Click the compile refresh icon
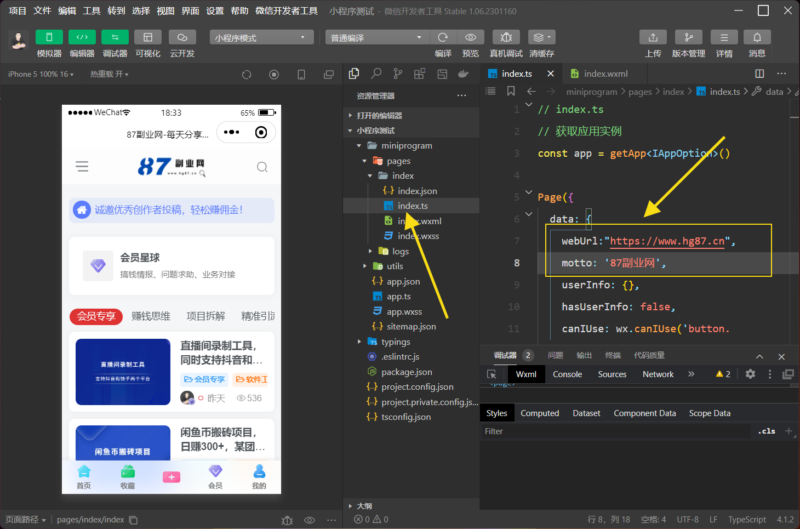The image size is (800, 529). click(x=442, y=37)
